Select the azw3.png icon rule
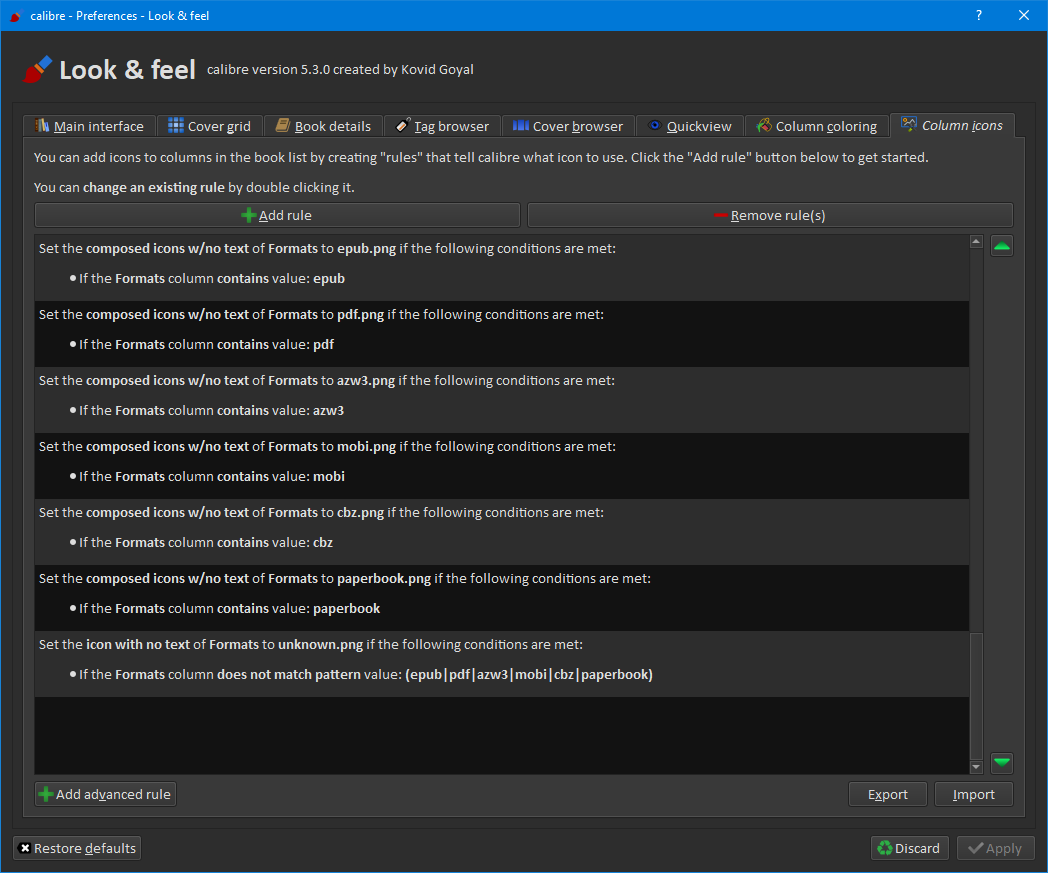Viewport: 1048px width, 873px height. [501, 400]
